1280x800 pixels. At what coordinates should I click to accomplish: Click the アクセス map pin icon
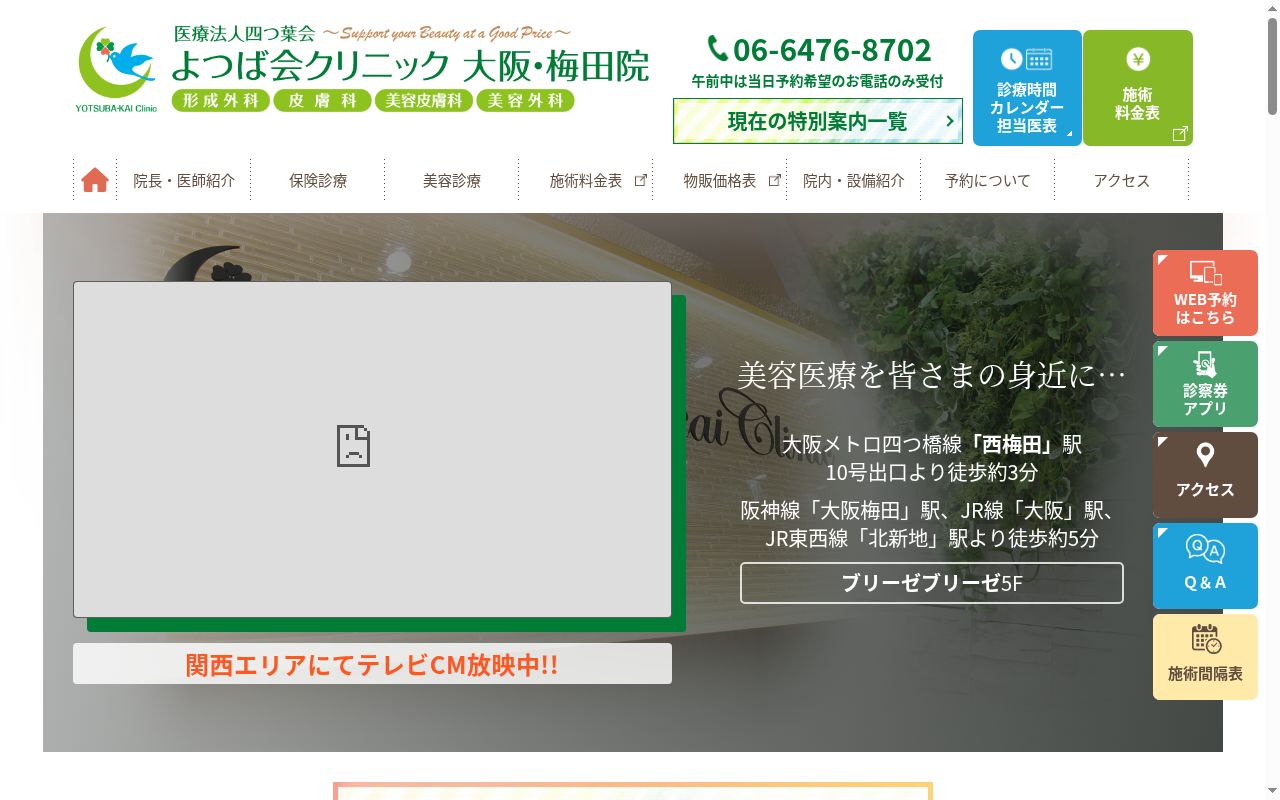1205,455
